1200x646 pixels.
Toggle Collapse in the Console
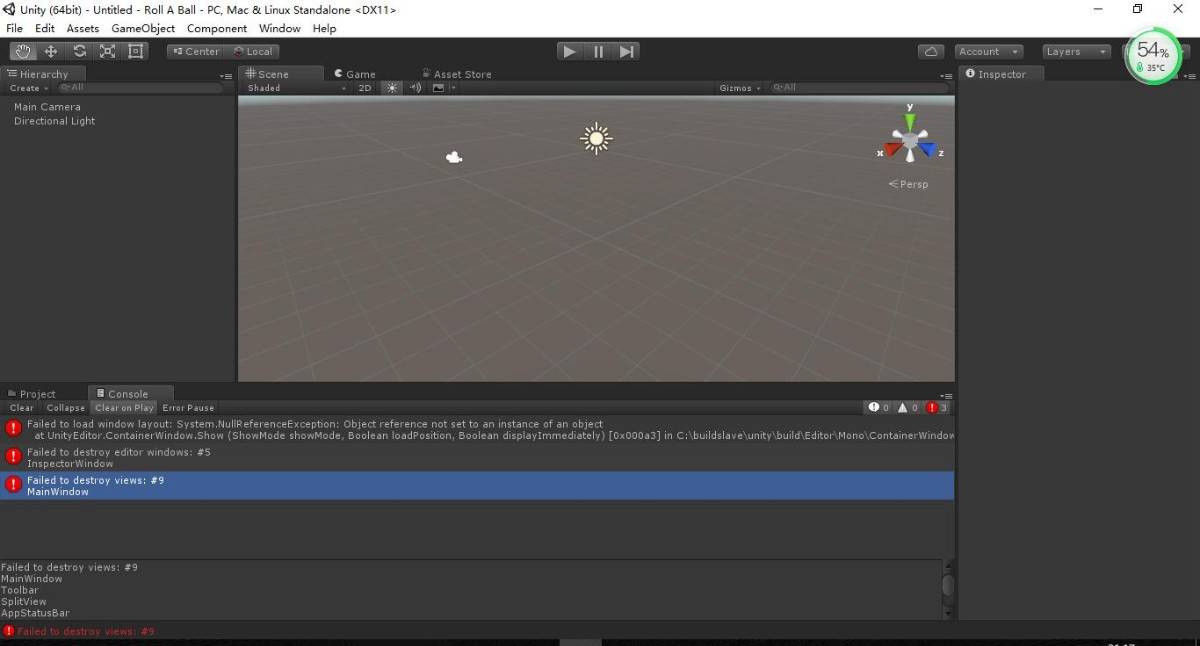[x=66, y=408]
